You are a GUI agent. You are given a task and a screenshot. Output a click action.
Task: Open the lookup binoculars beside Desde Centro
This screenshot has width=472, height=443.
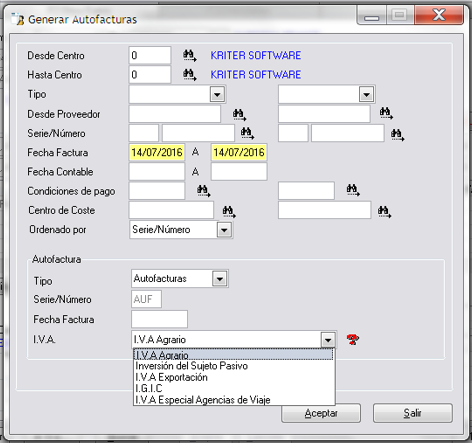click(x=190, y=56)
